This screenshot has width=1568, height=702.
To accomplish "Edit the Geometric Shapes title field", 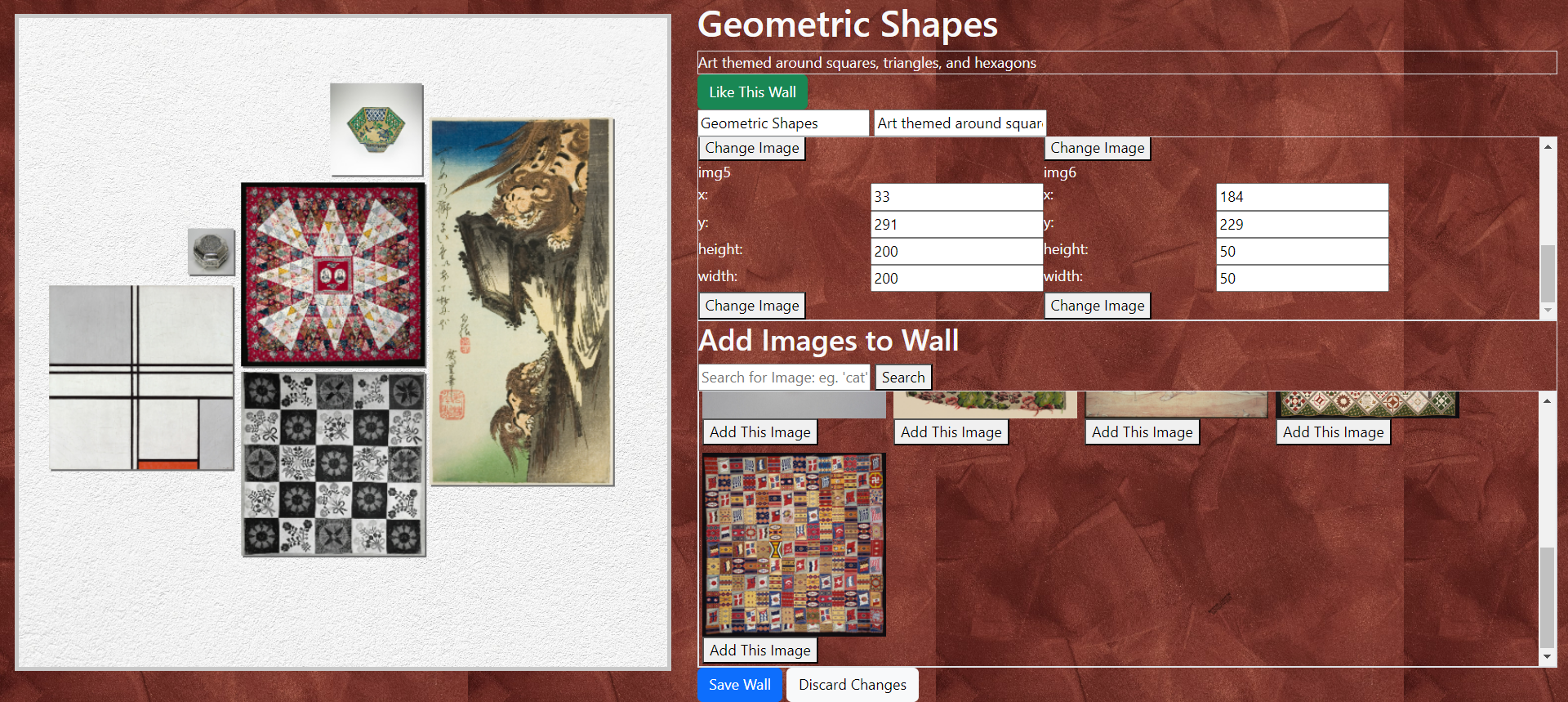I will 783,123.
